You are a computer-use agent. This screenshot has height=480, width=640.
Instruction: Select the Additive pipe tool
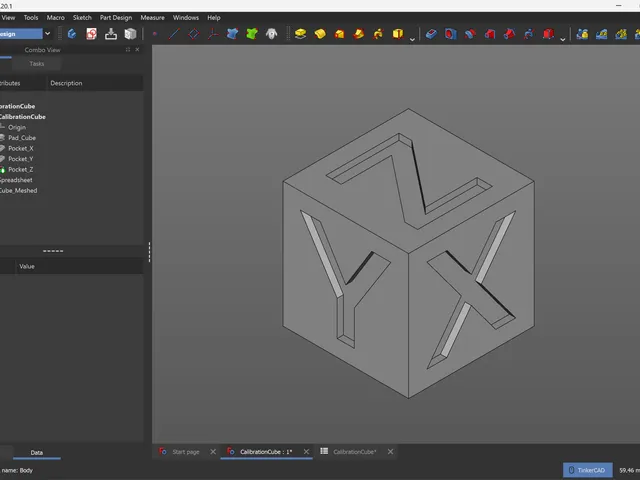click(359, 33)
